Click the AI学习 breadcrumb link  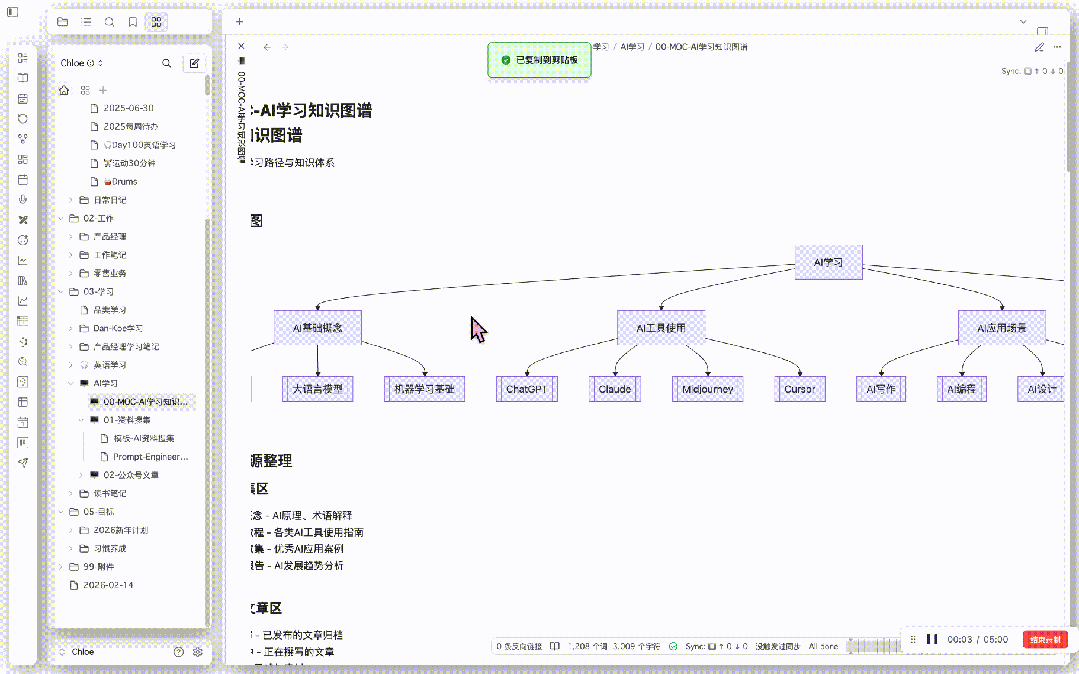tap(632, 47)
